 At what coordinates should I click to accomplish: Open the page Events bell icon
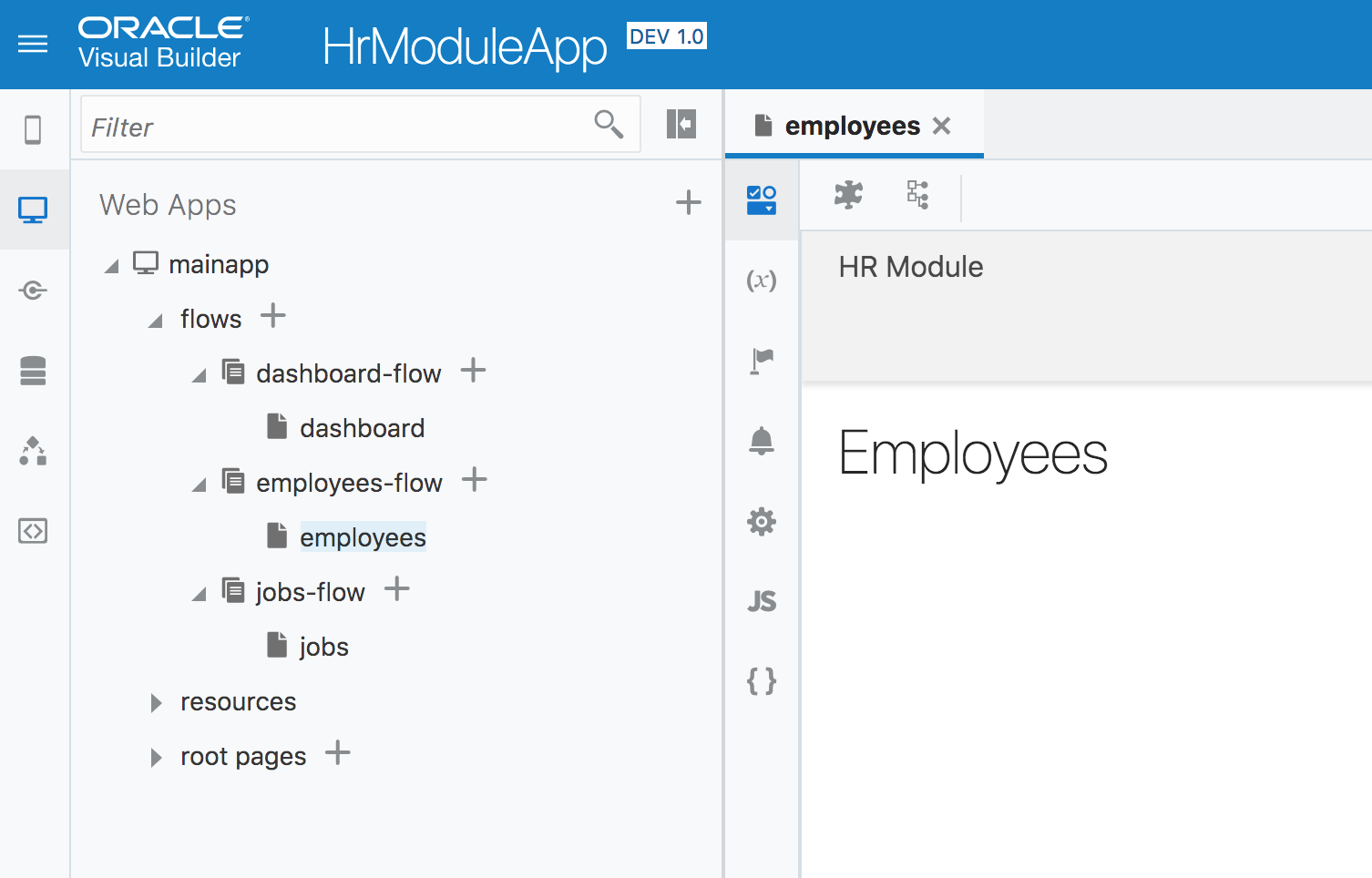(x=762, y=441)
